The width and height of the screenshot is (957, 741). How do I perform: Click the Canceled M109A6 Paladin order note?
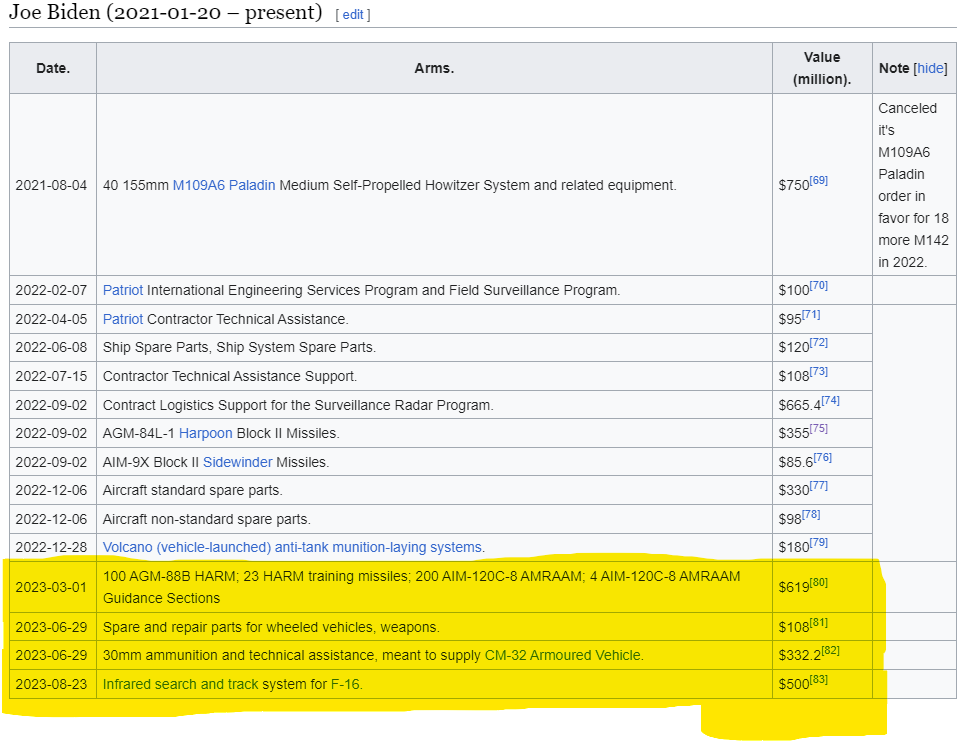tap(914, 185)
